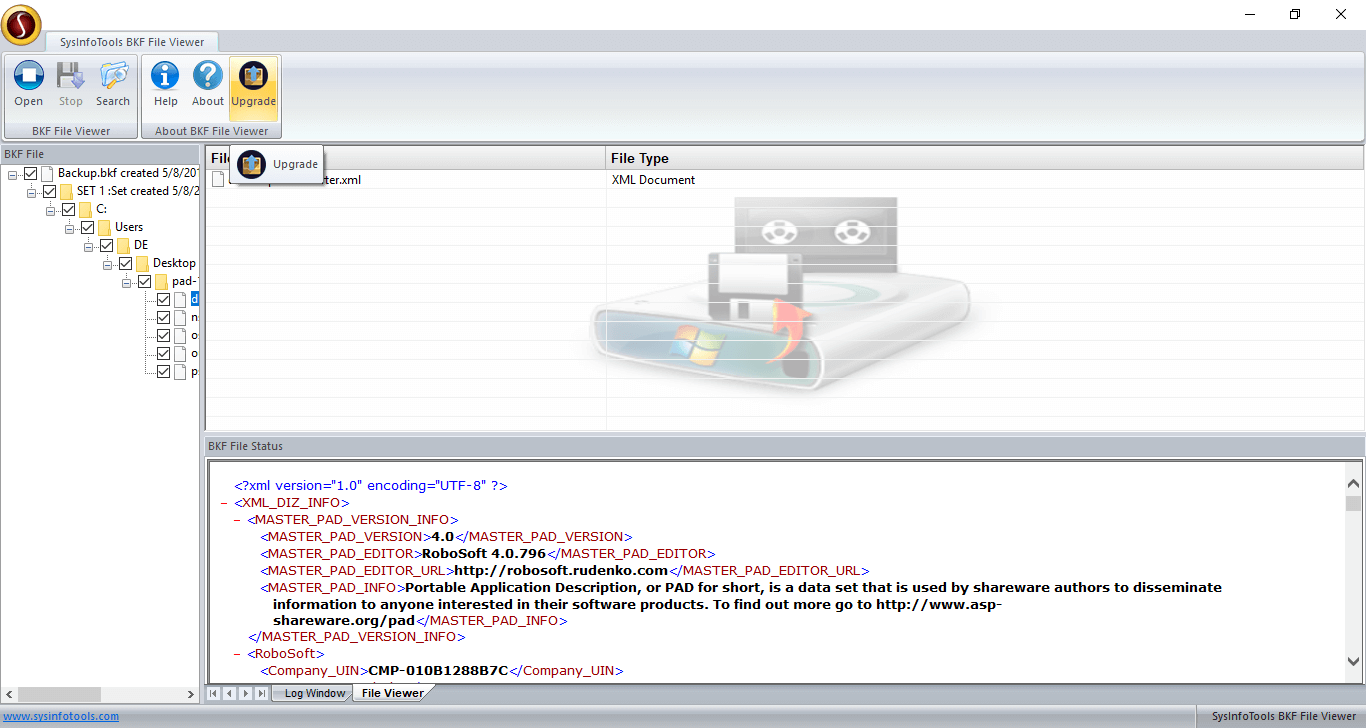This screenshot has height=728, width=1366.
Task: Toggle the Users folder checkbox
Action: pyautogui.click(x=87, y=228)
